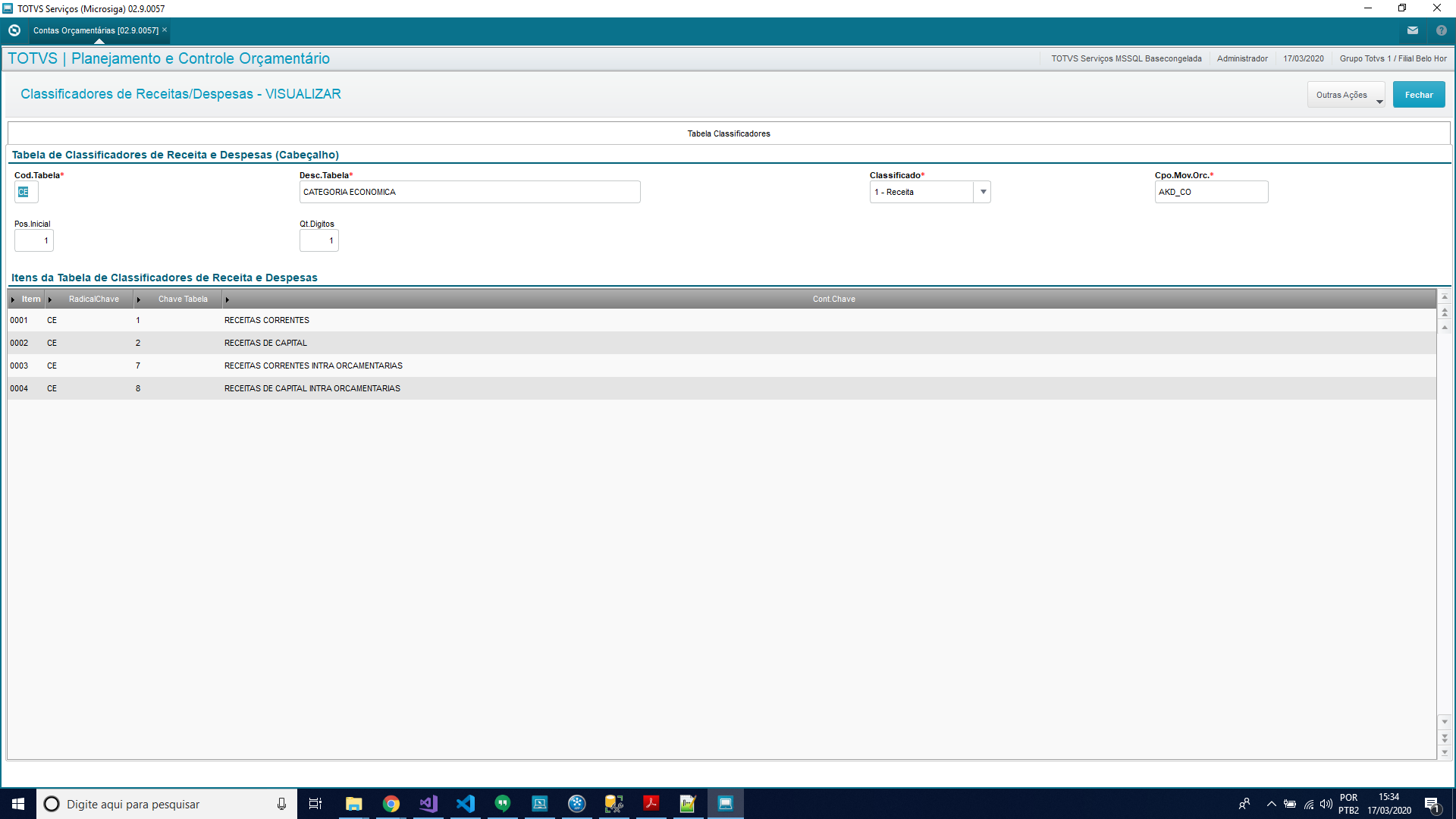Image resolution: width=1456 pixels, height=819 pixels.
Task: Click the Cod.Tabela field
Action: [x=26, y=192]
